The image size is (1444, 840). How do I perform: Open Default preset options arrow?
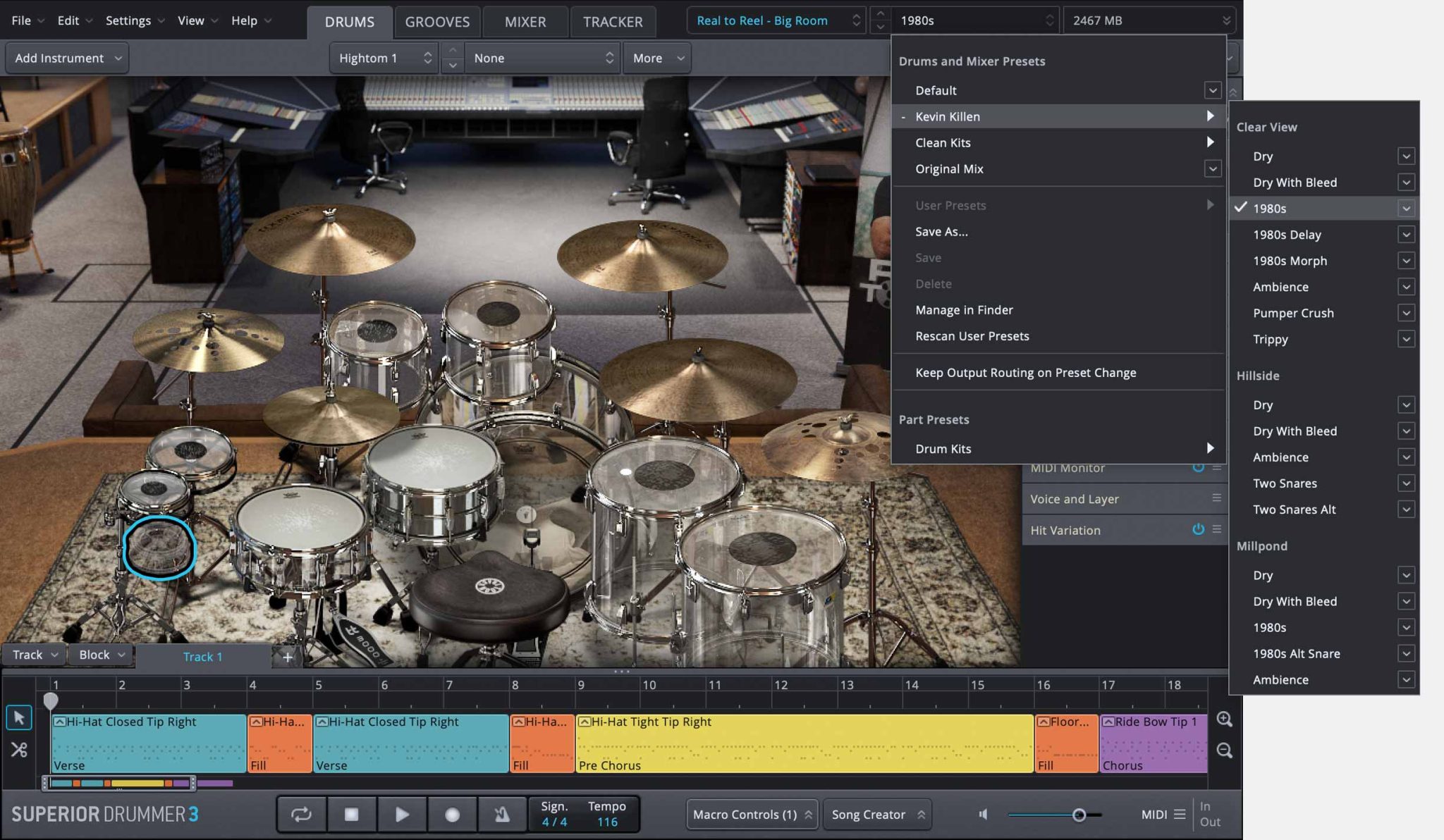(1213, 90)
